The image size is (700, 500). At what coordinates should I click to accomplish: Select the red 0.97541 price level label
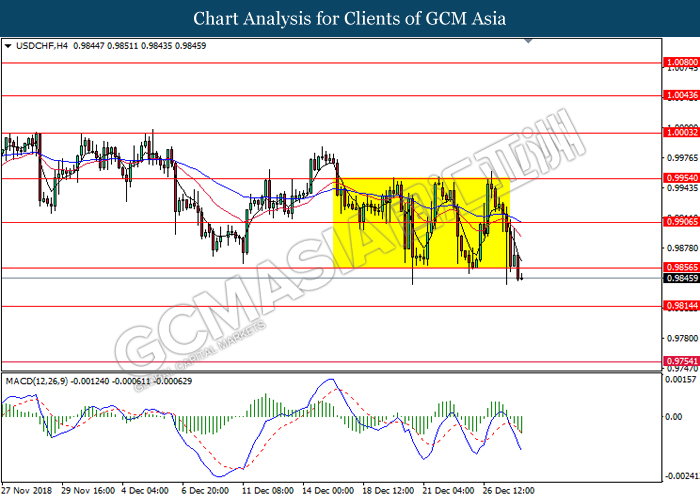click(x=682, y=361)
